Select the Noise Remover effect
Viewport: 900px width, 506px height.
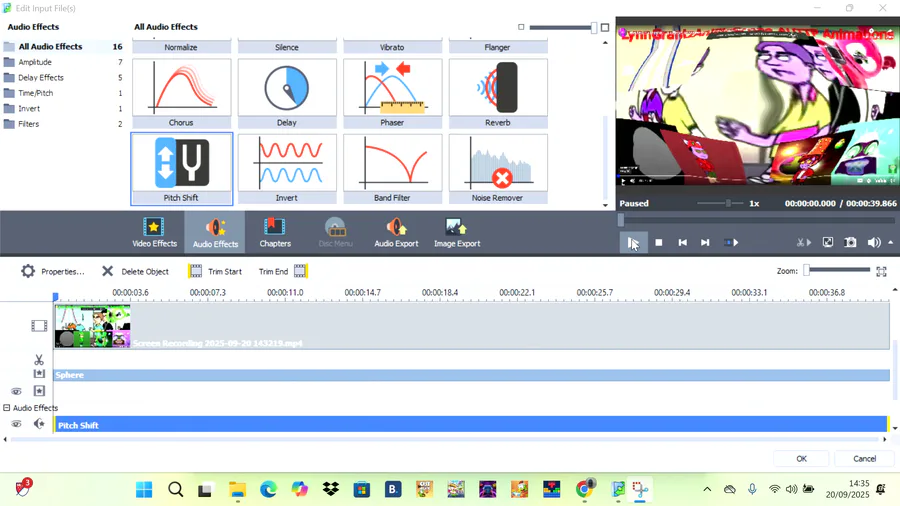click(x=498, y=169)
